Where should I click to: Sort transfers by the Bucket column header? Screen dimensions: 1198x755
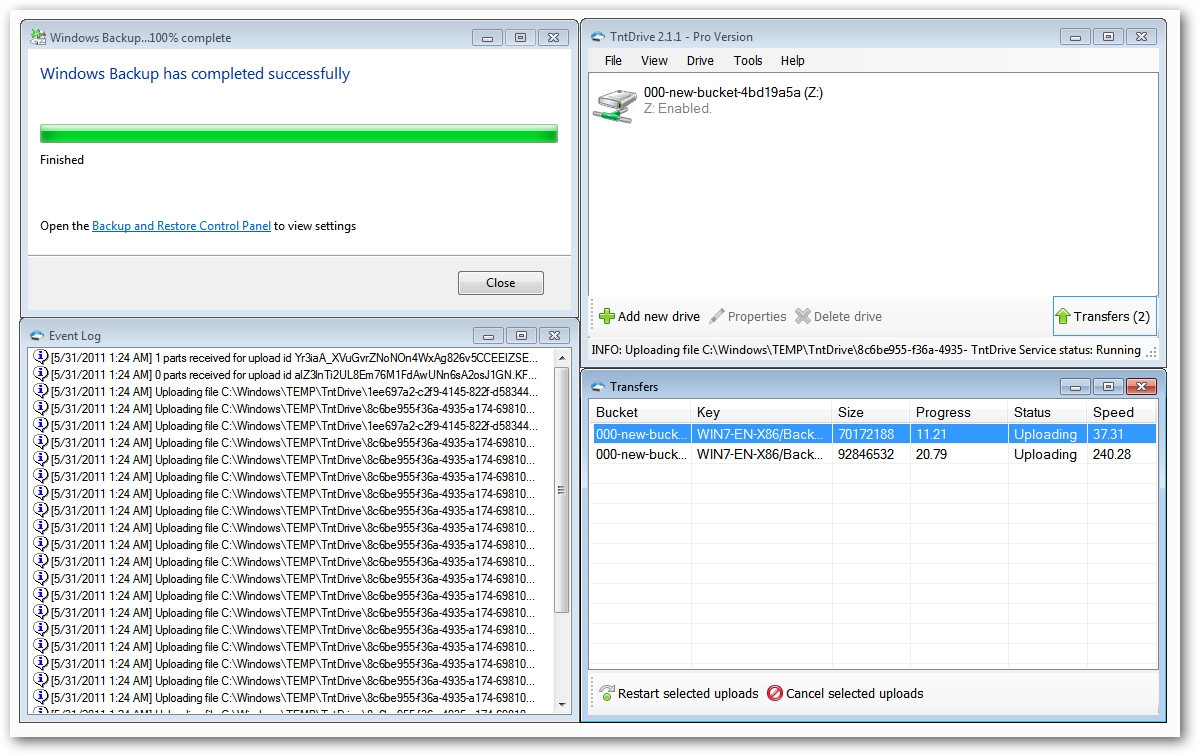(x=640, y=412)
